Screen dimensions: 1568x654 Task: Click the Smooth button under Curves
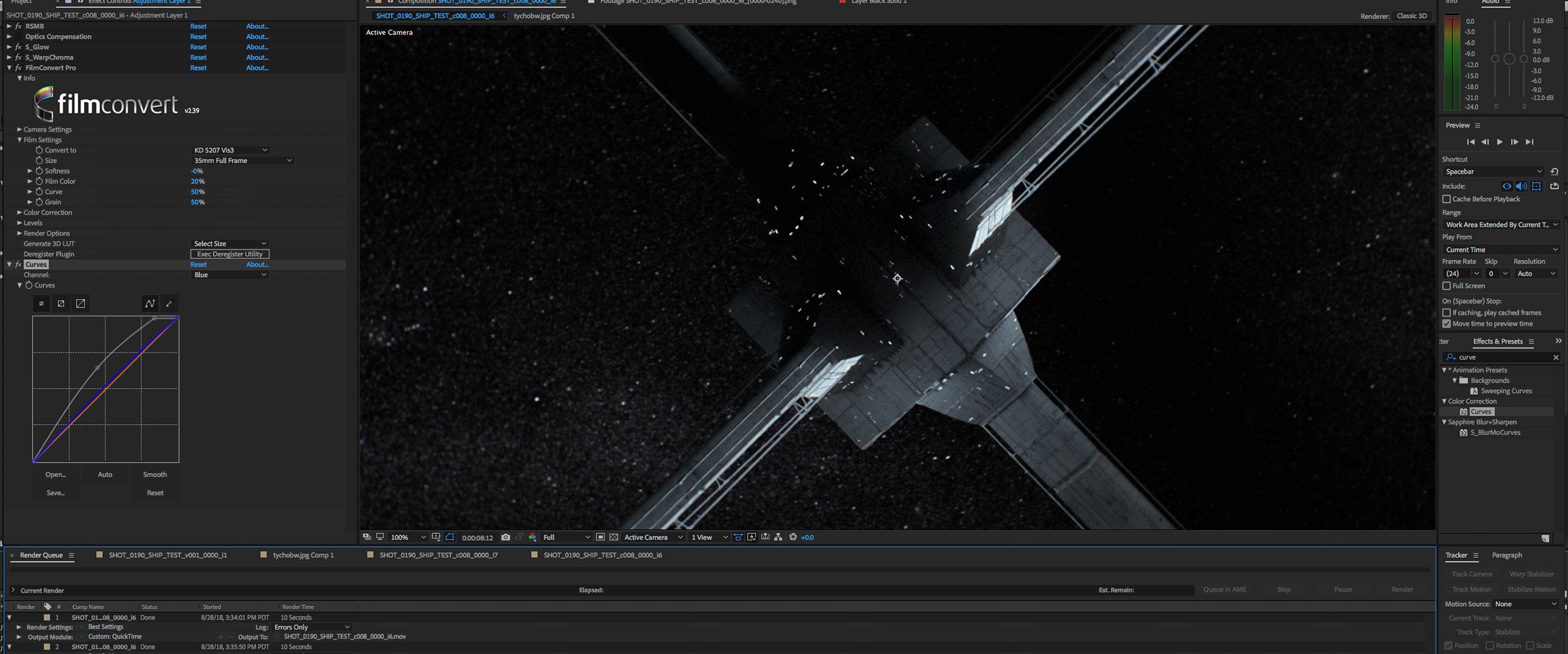(155, 474)
